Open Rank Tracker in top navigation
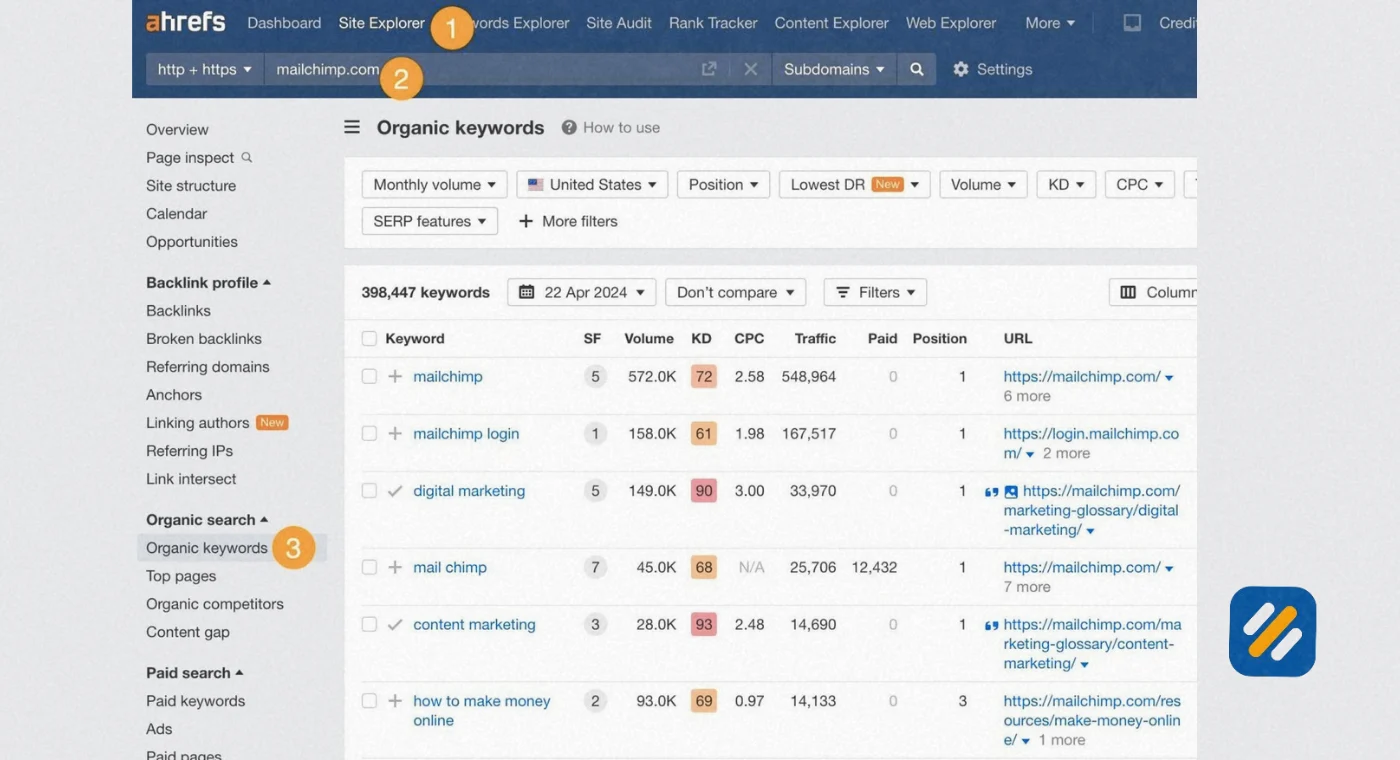The width and height of the screenshot is (1400, 760). click(713, 23)
